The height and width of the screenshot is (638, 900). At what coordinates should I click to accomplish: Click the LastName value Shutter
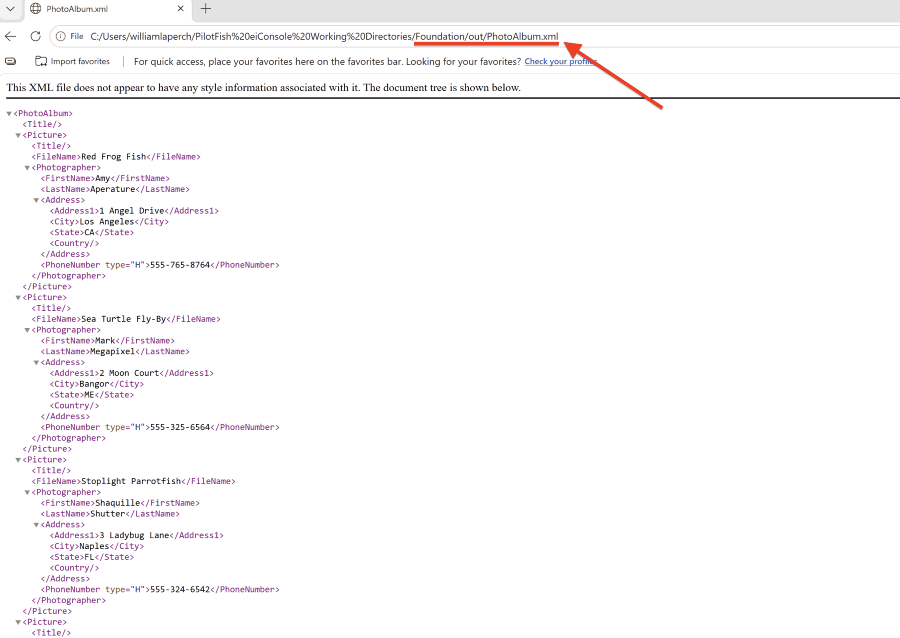point(108,514)
